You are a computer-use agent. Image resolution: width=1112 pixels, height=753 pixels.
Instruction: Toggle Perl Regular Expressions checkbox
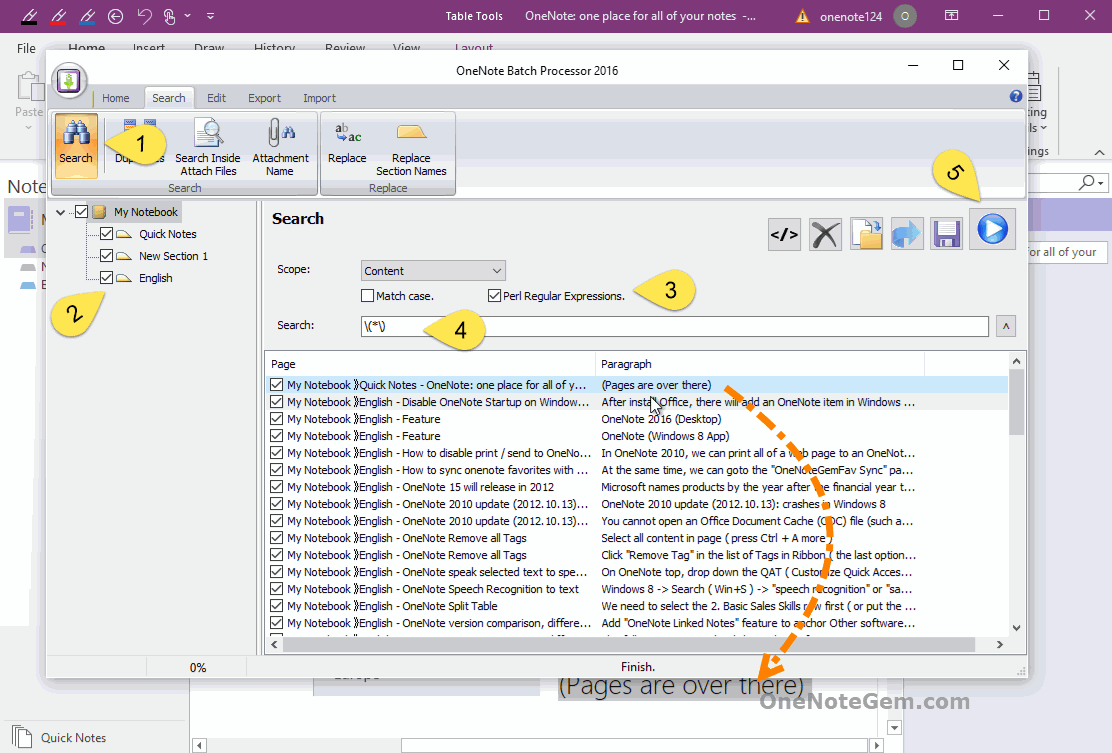(494, 296)
